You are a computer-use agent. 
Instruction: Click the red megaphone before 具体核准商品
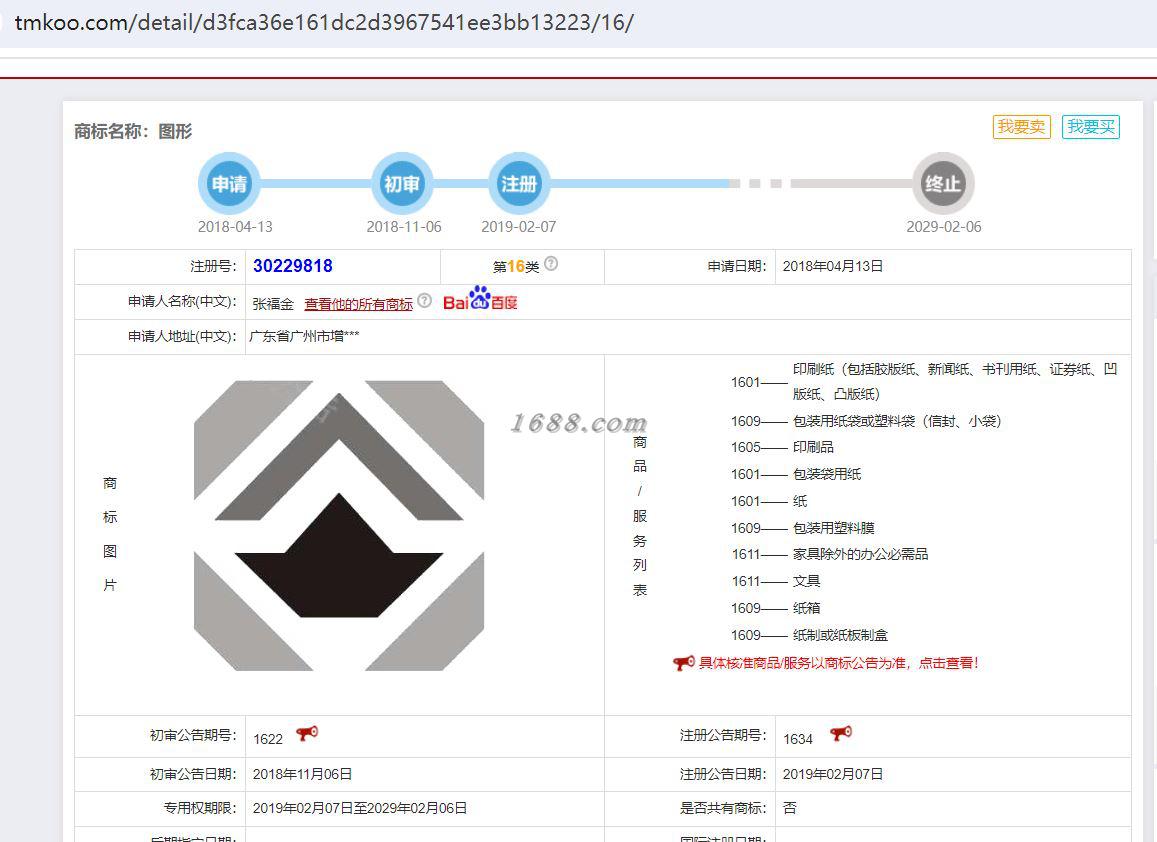pos(683,663)
